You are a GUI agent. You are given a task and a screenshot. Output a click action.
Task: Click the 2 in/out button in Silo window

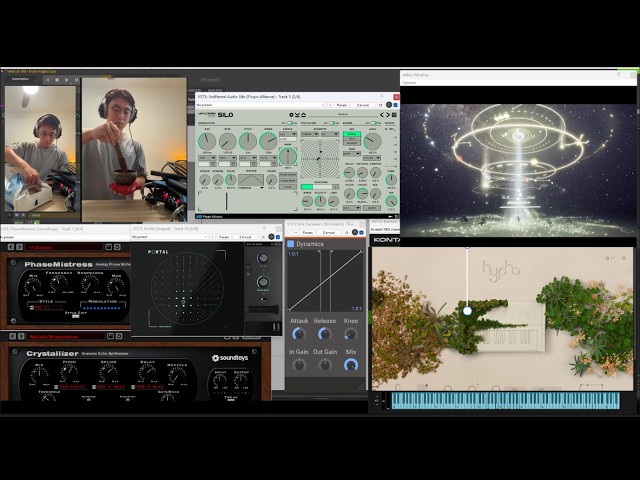pyautogui.click(x=363, y=105)
